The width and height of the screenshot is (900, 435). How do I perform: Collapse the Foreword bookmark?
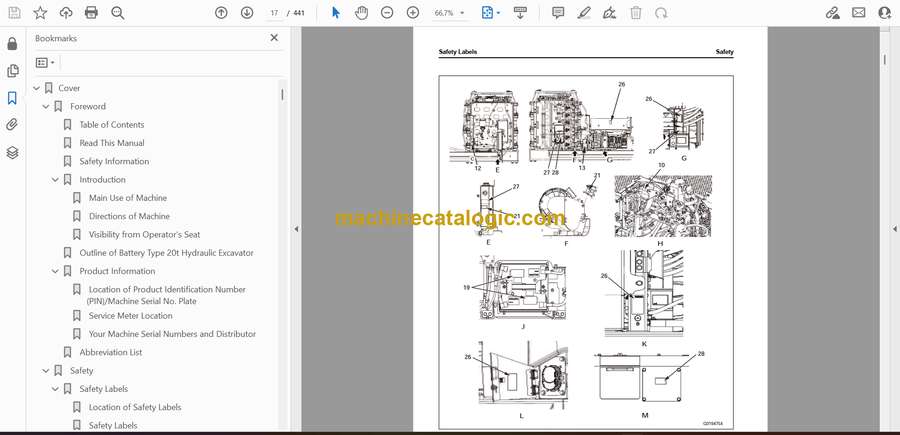(46, 107)
